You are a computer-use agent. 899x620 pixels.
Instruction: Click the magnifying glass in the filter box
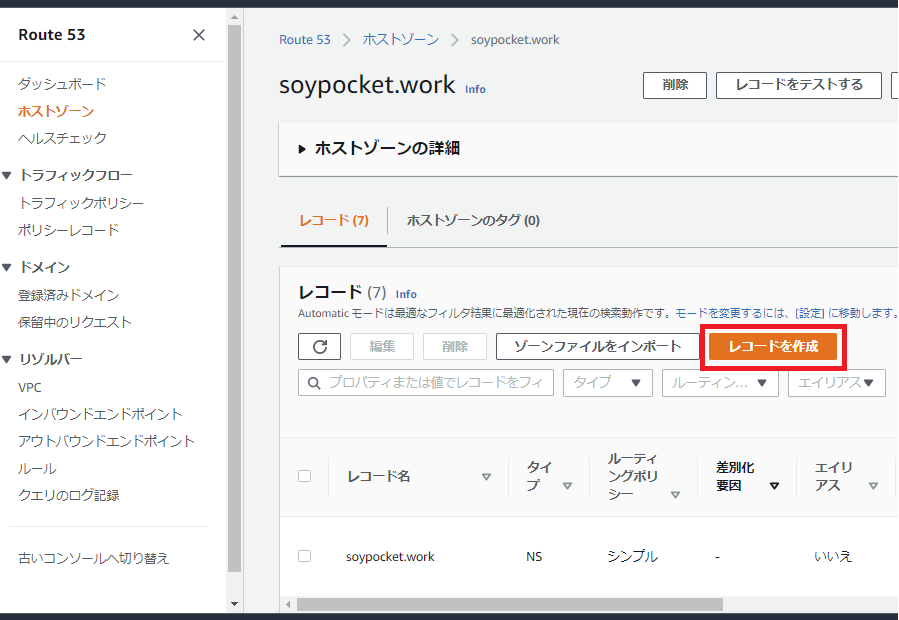pyautogui.click(x=313, y=382)
